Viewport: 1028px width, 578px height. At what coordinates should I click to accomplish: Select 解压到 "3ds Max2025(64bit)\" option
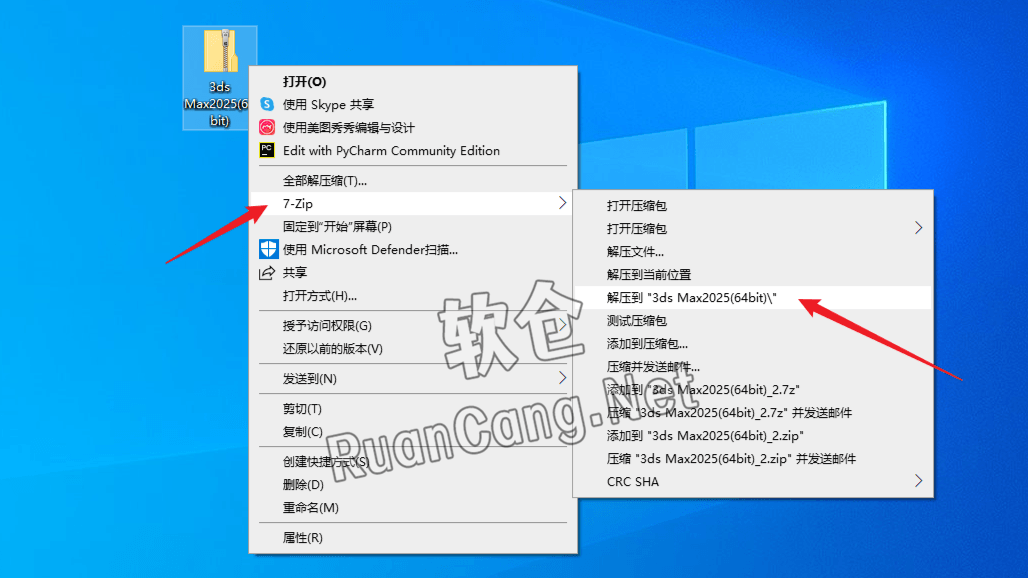(x=692, y=297)
